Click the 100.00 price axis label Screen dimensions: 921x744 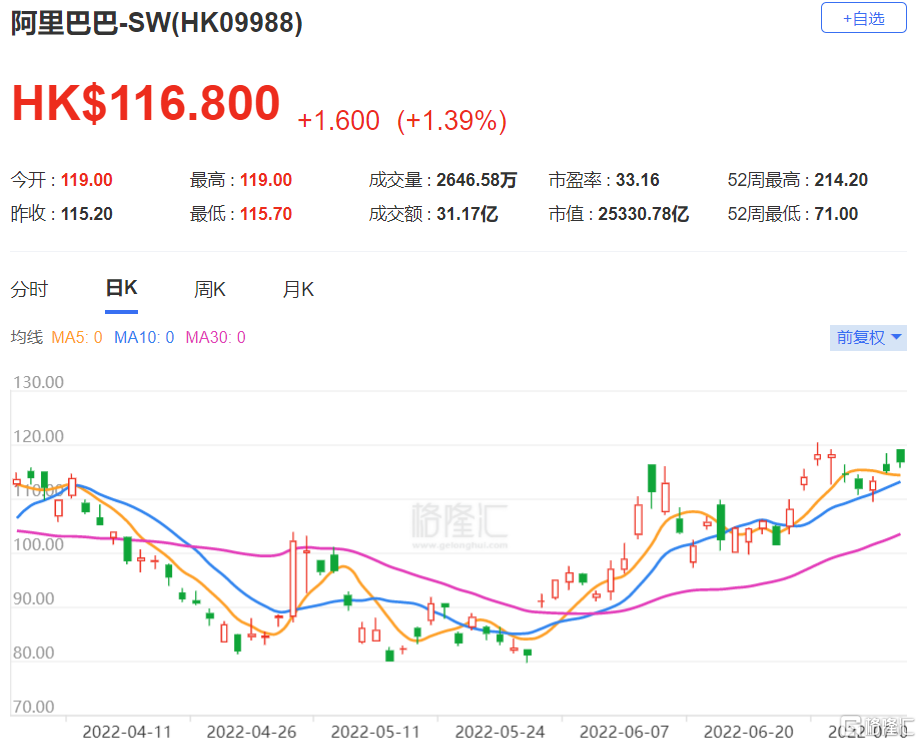[38, 544]
